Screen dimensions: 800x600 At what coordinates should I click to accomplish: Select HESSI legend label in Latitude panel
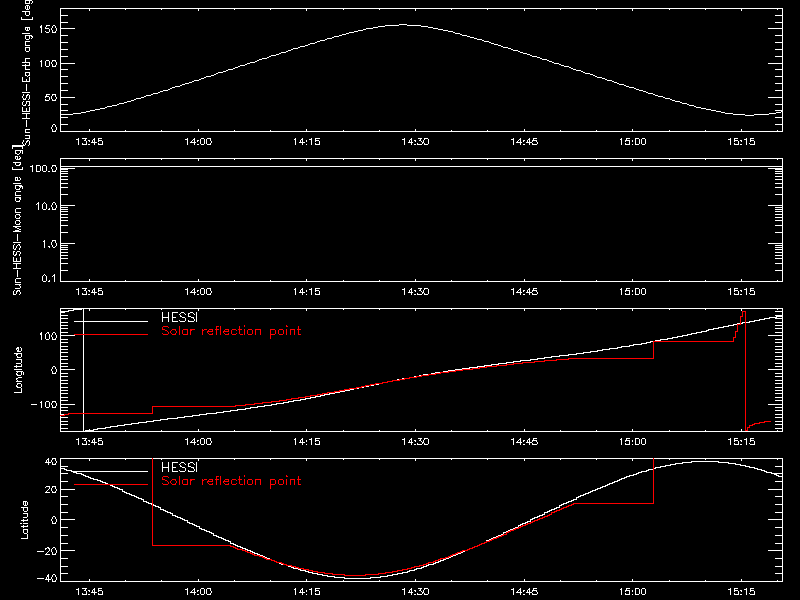[179, 467]
